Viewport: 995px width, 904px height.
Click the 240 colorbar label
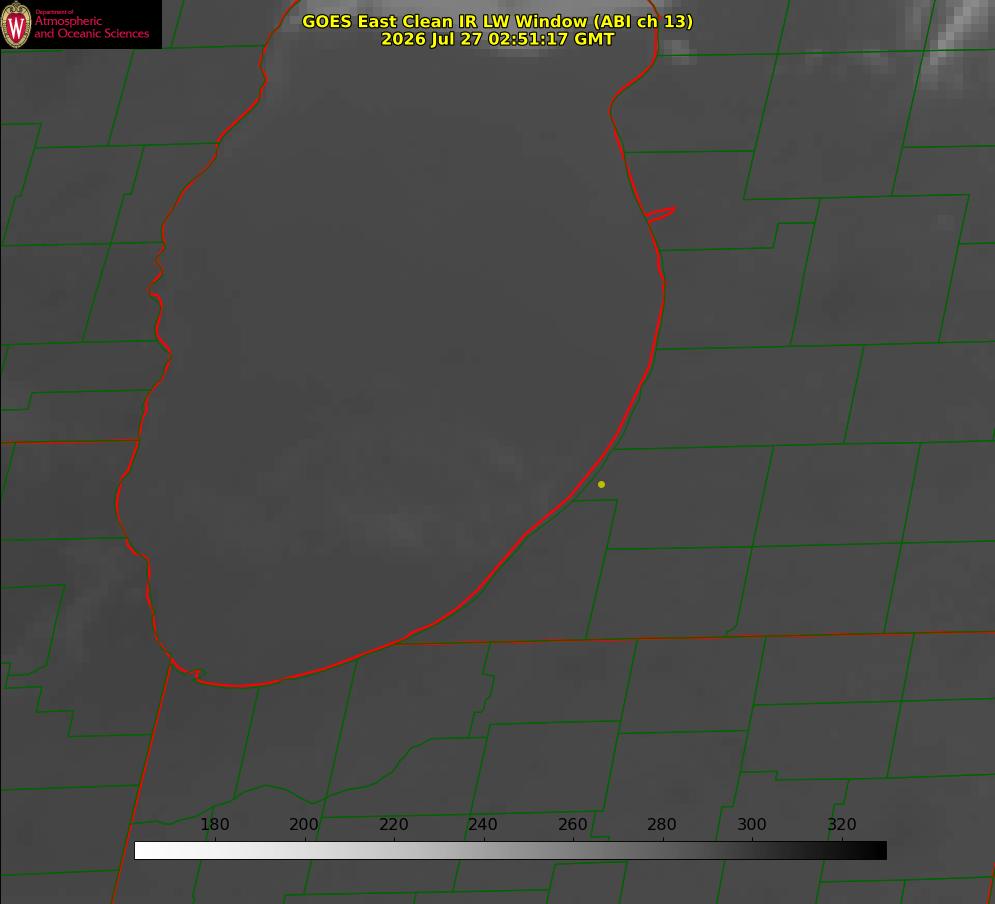483,824
